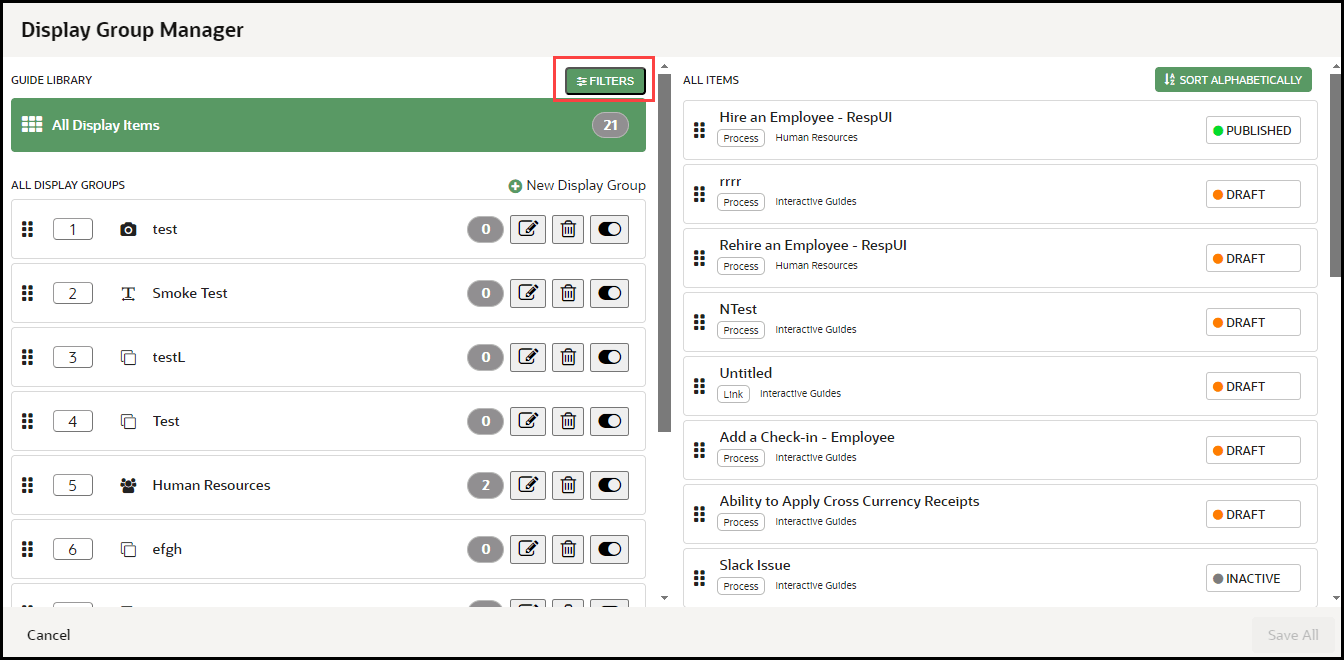Viewport: 1344px width, 660px height.
Task: Disable the toggle for Human Resources group
Action: tap(609, 485)
